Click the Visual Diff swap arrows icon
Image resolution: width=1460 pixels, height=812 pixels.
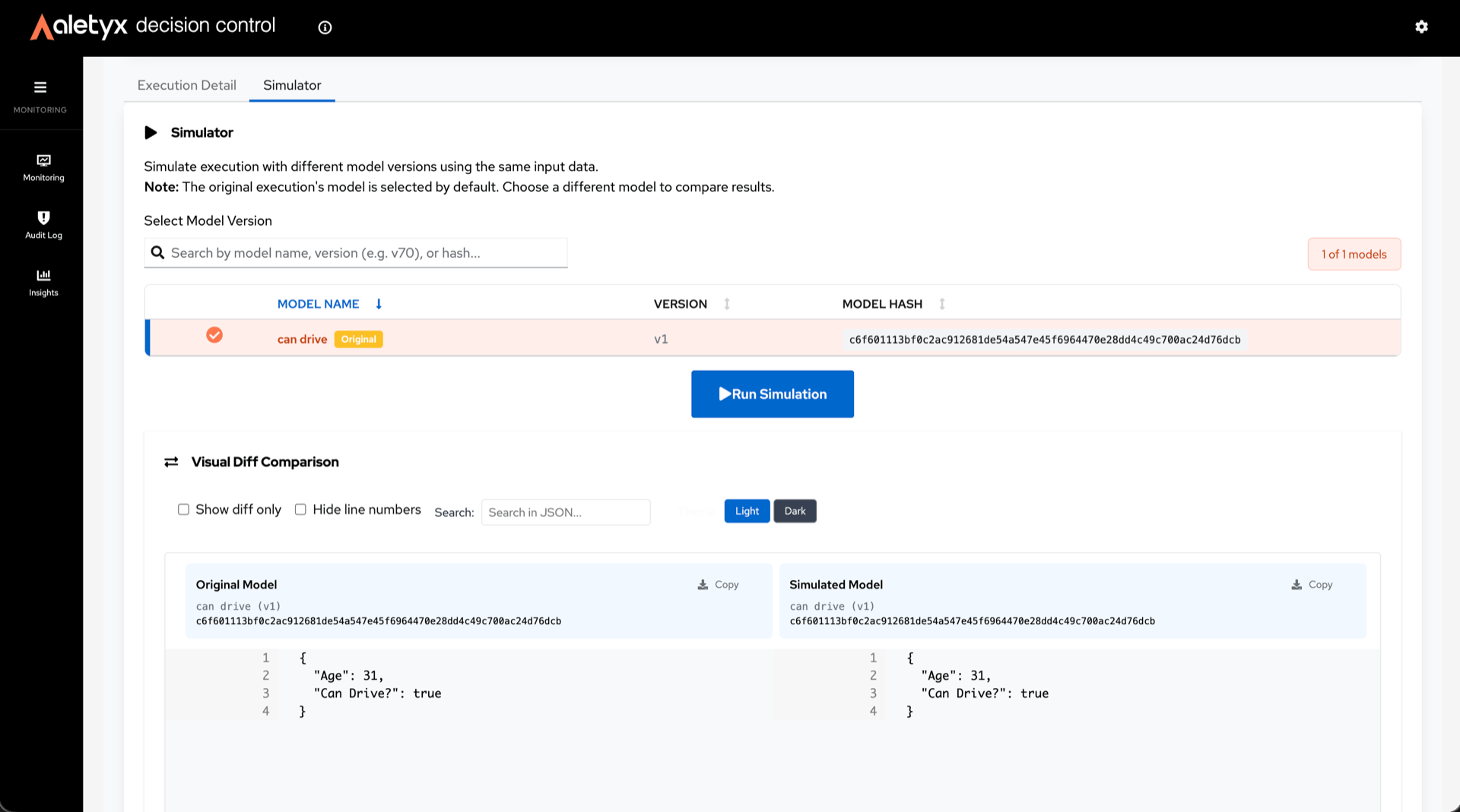point(171,462)
